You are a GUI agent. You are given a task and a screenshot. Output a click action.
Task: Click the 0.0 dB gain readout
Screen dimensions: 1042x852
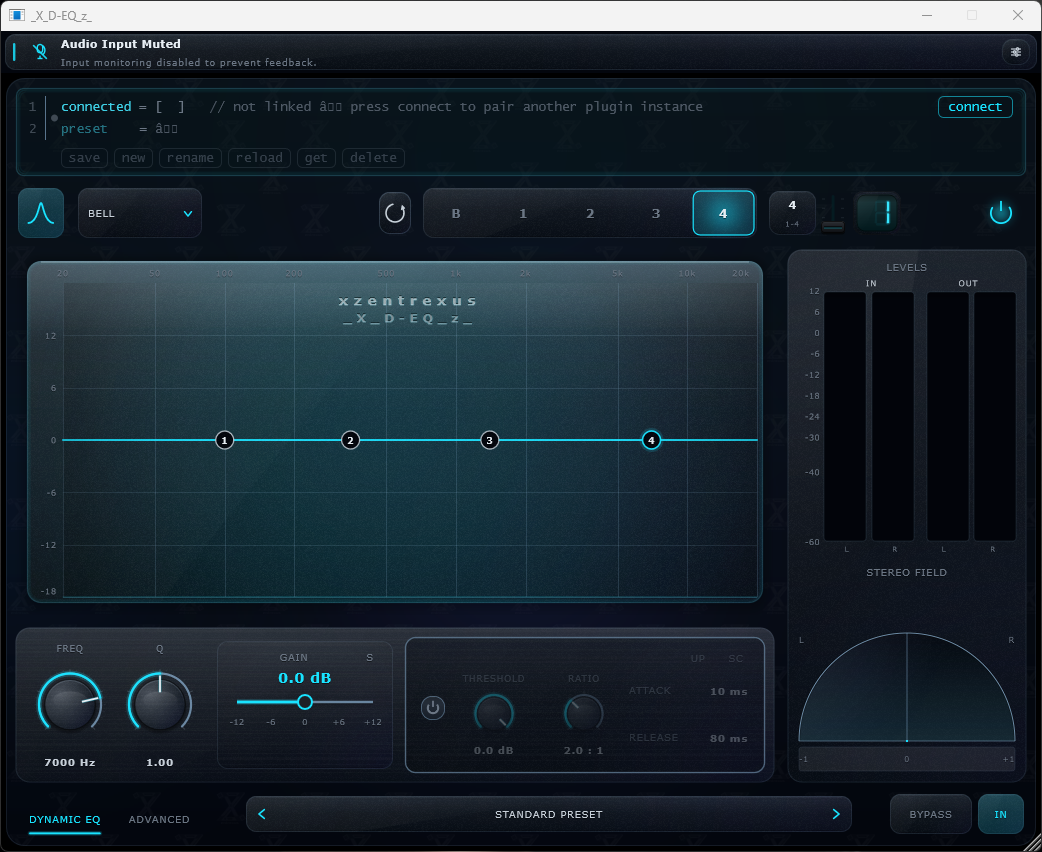point(304,678)
